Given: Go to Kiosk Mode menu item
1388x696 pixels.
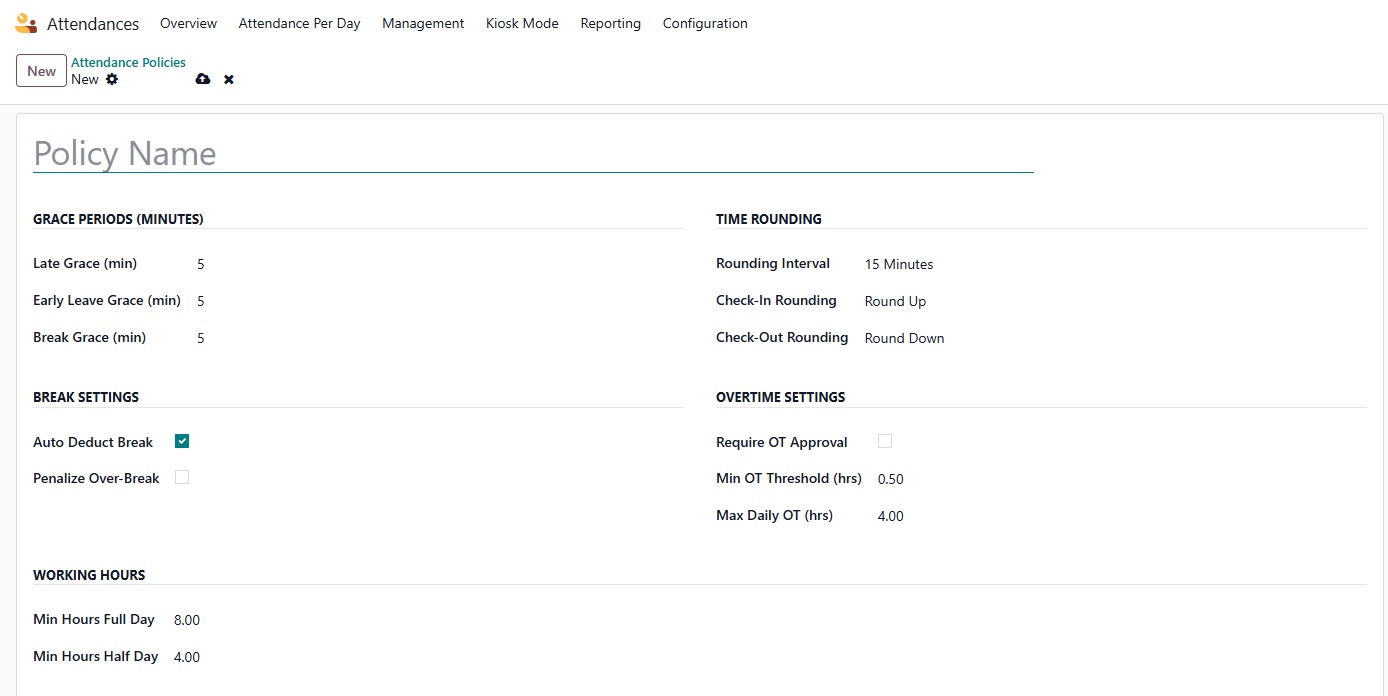Looking at the screenshot, I should click(x=522, y=23).
